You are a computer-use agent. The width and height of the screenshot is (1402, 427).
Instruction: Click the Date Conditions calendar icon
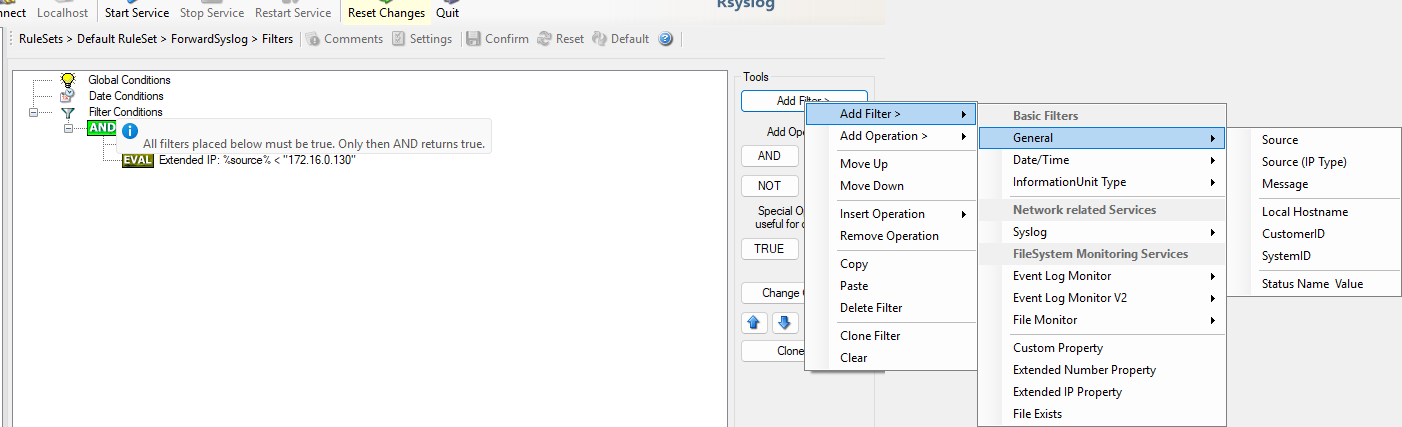(68, 96)
